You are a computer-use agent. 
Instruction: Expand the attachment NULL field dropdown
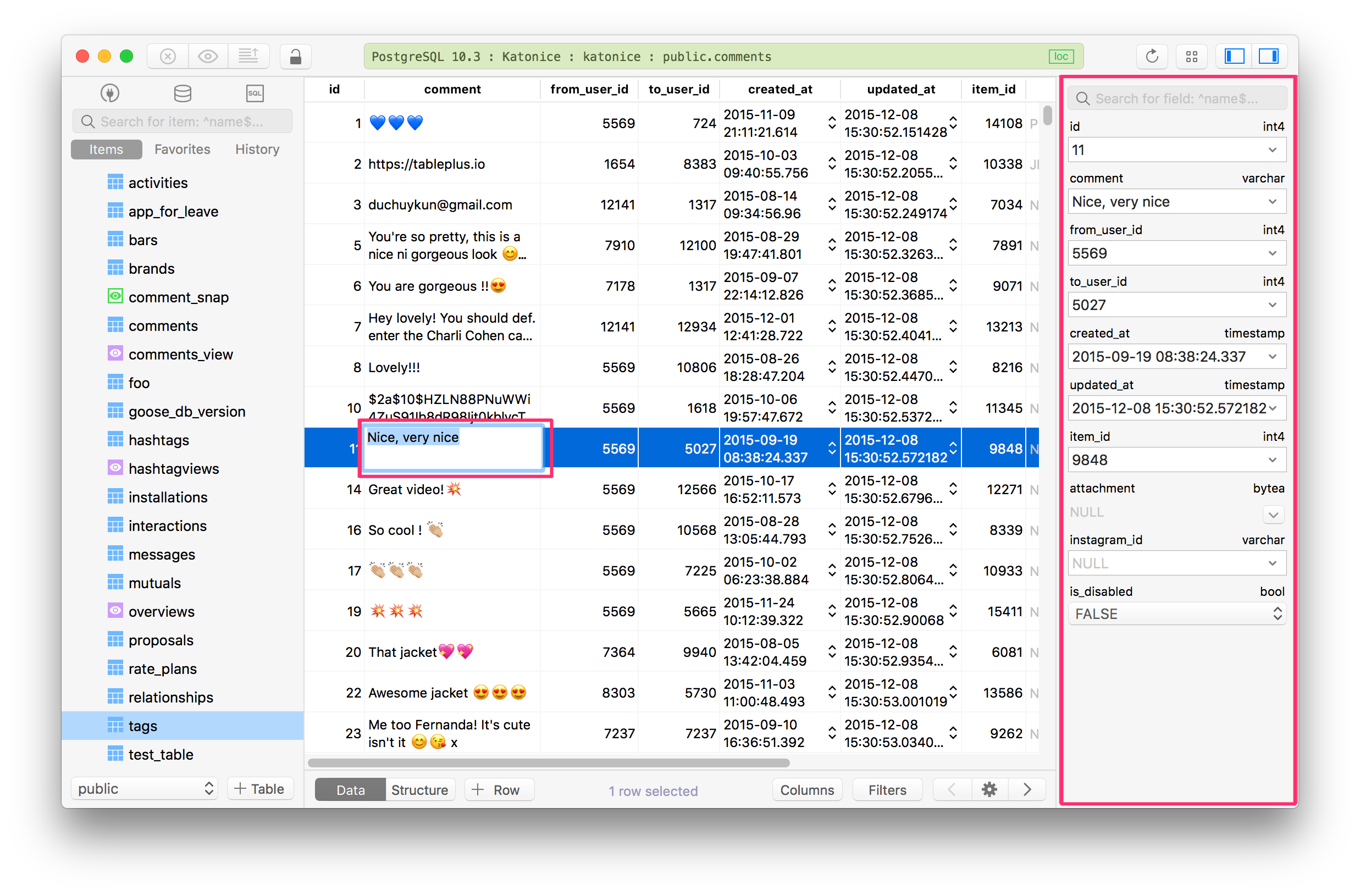click(x=1273, y=515)
